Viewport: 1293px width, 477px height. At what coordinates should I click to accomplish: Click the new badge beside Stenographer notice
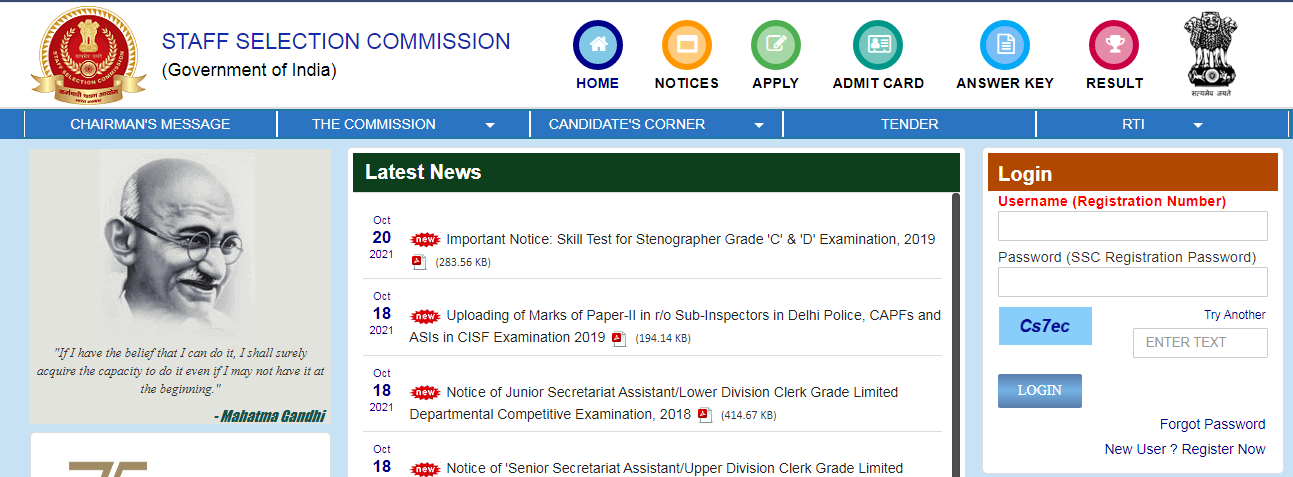(425, 240)
